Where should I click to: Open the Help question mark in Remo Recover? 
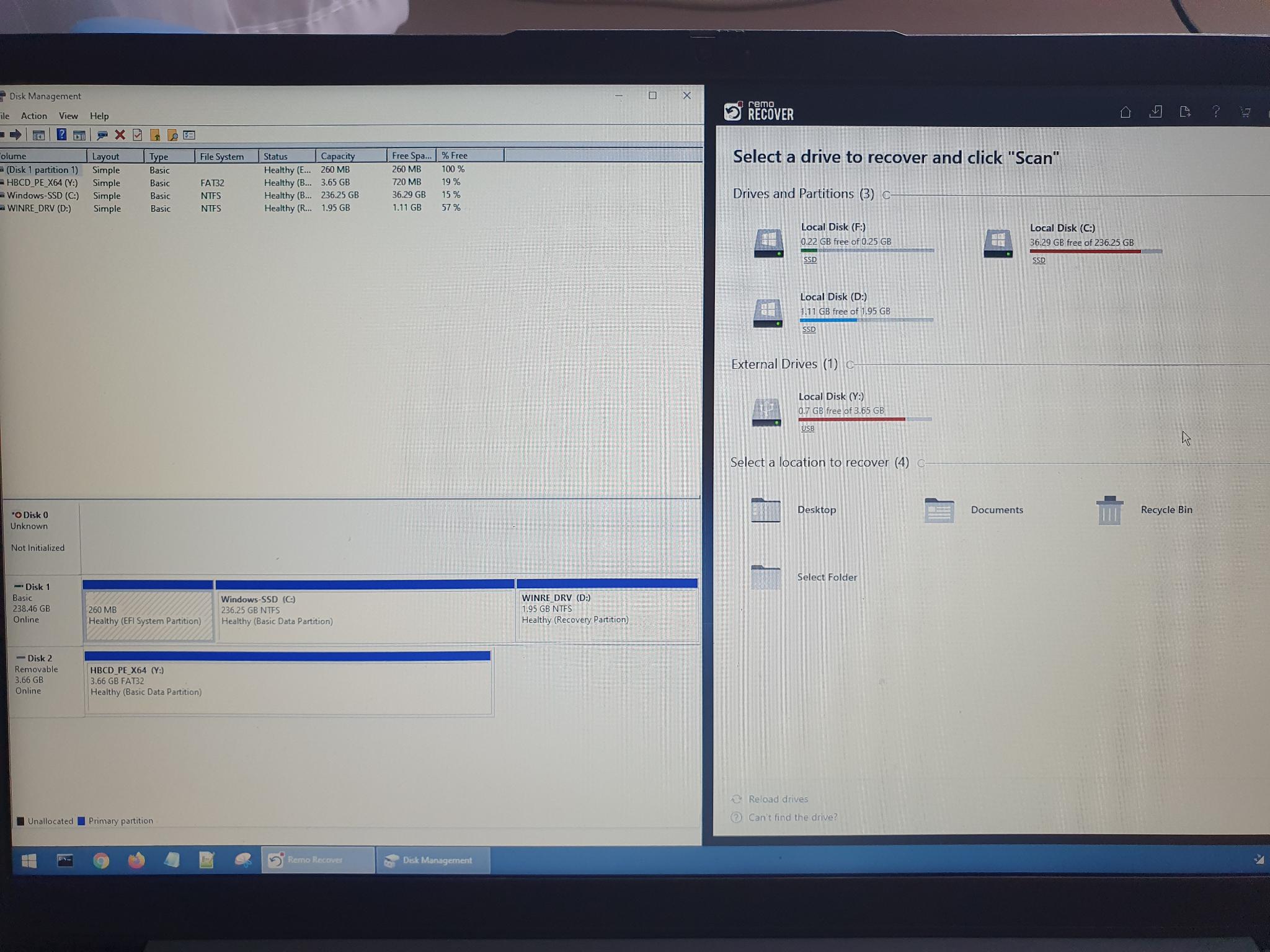click(x=1216, y=112)
